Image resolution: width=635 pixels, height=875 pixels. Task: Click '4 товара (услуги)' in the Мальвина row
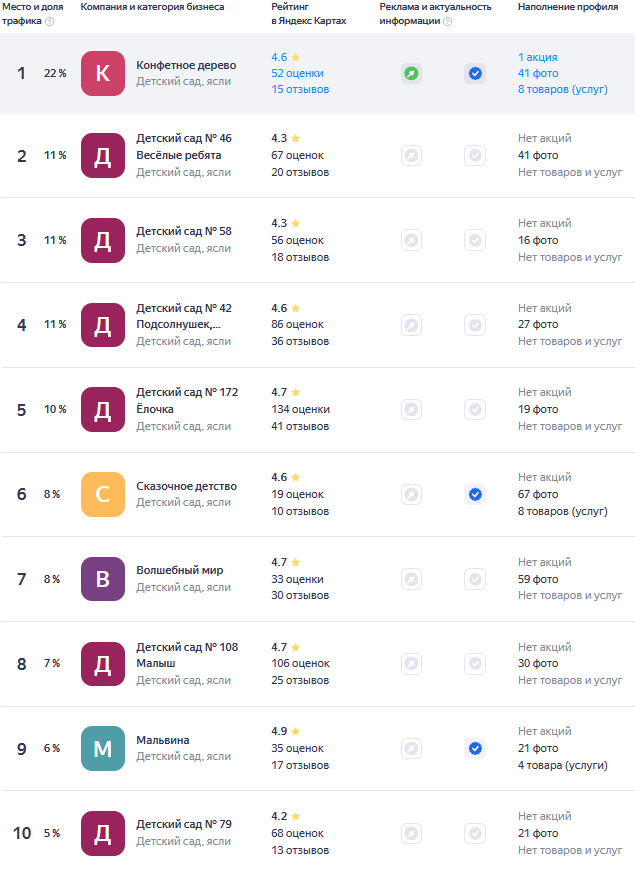point(562,765)
